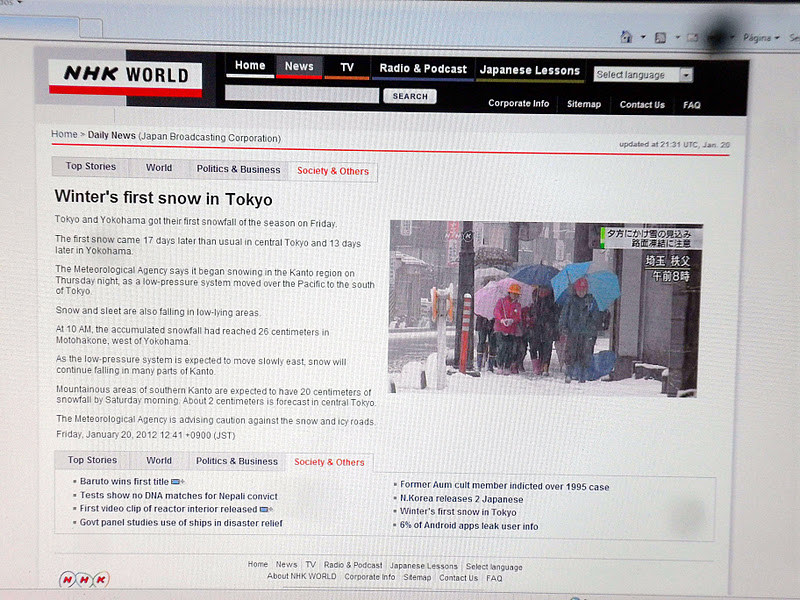The image size is (800, 600).
Task: Expand the feeds icon dropdown arrow
Action: click(678, 37)
